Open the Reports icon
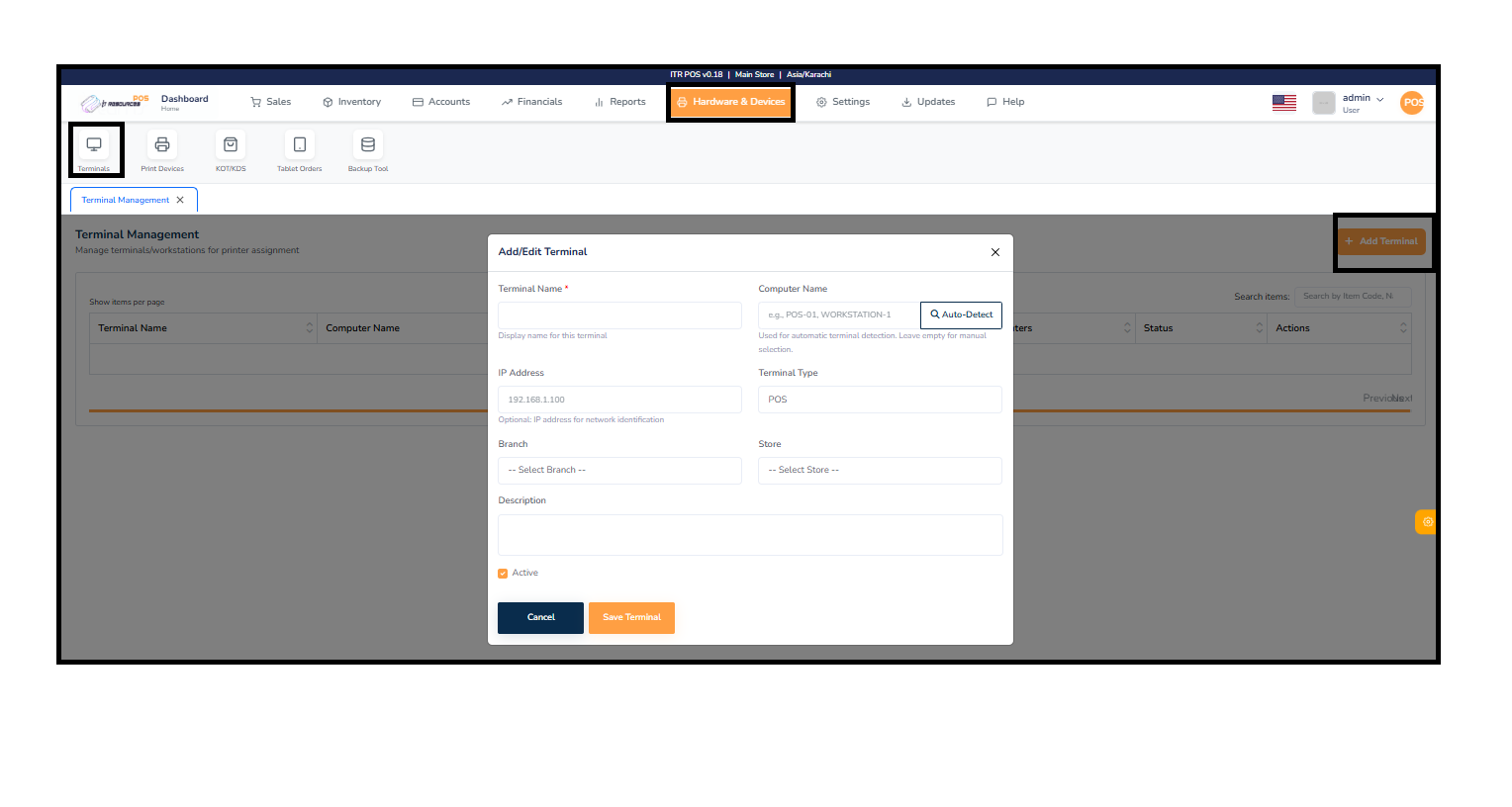This screenshot has height=807, width=1512. tap(598, 101)
